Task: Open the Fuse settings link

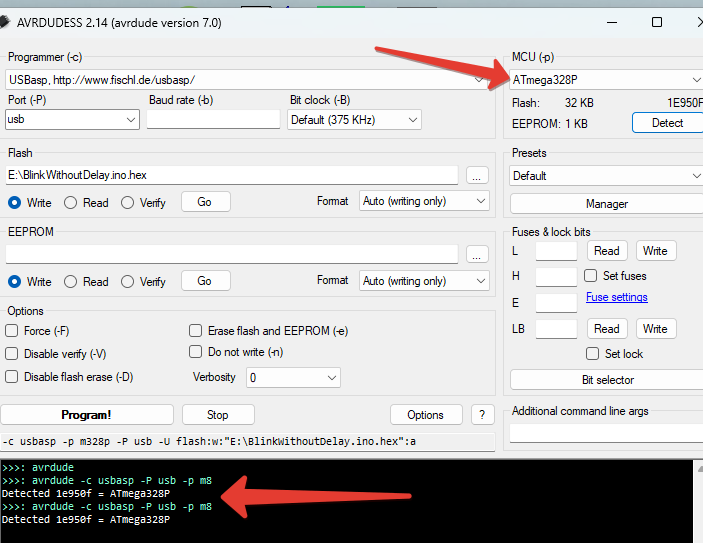Action: 616,297
